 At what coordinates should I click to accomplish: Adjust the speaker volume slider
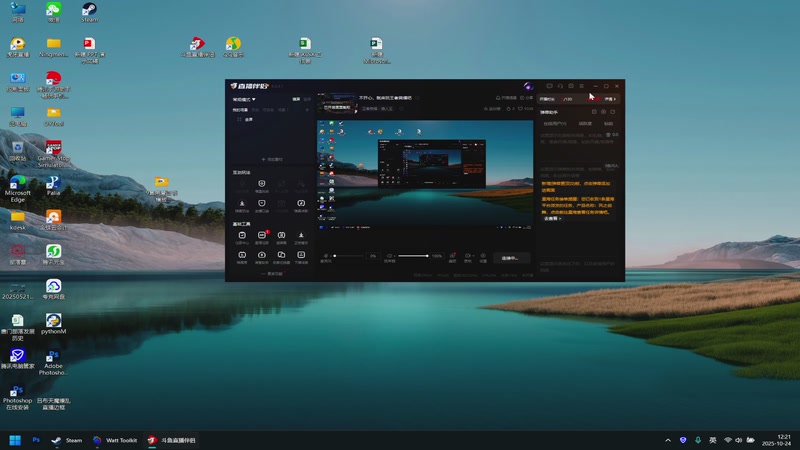pos(413,256)
